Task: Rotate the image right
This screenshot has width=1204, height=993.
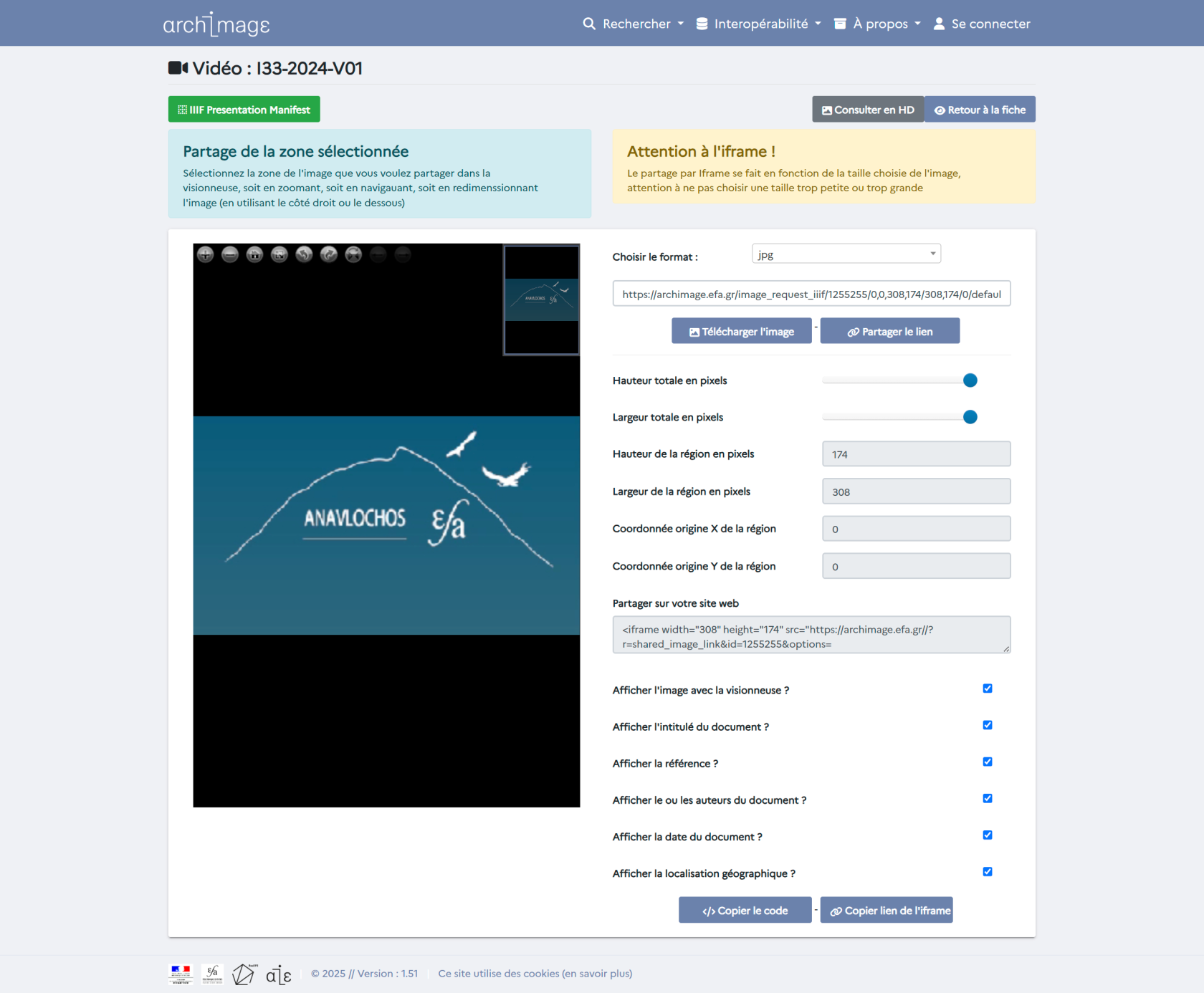Action: (329, 254)
